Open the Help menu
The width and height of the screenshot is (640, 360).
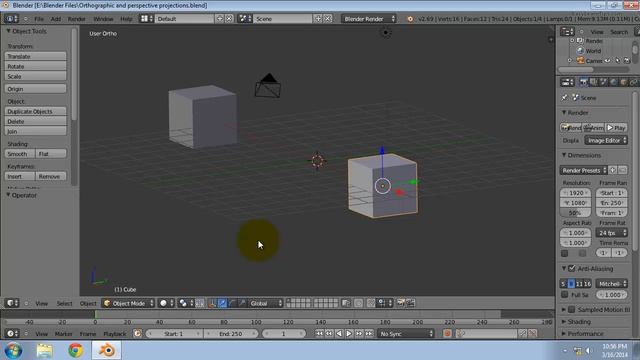coord(126,19)
